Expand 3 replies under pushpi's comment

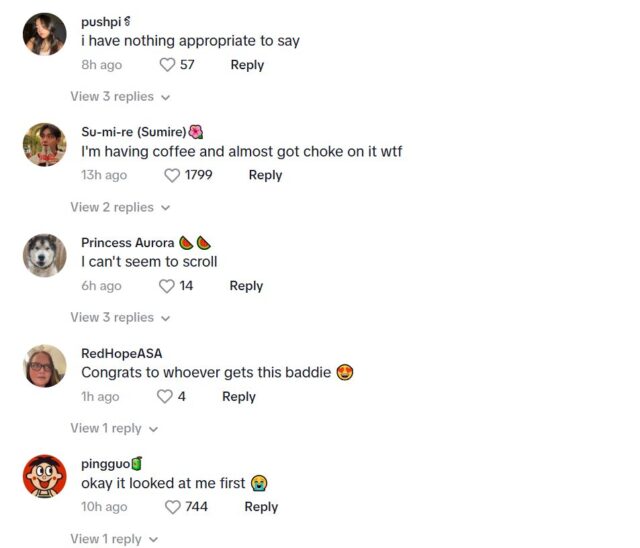[119, 97]
